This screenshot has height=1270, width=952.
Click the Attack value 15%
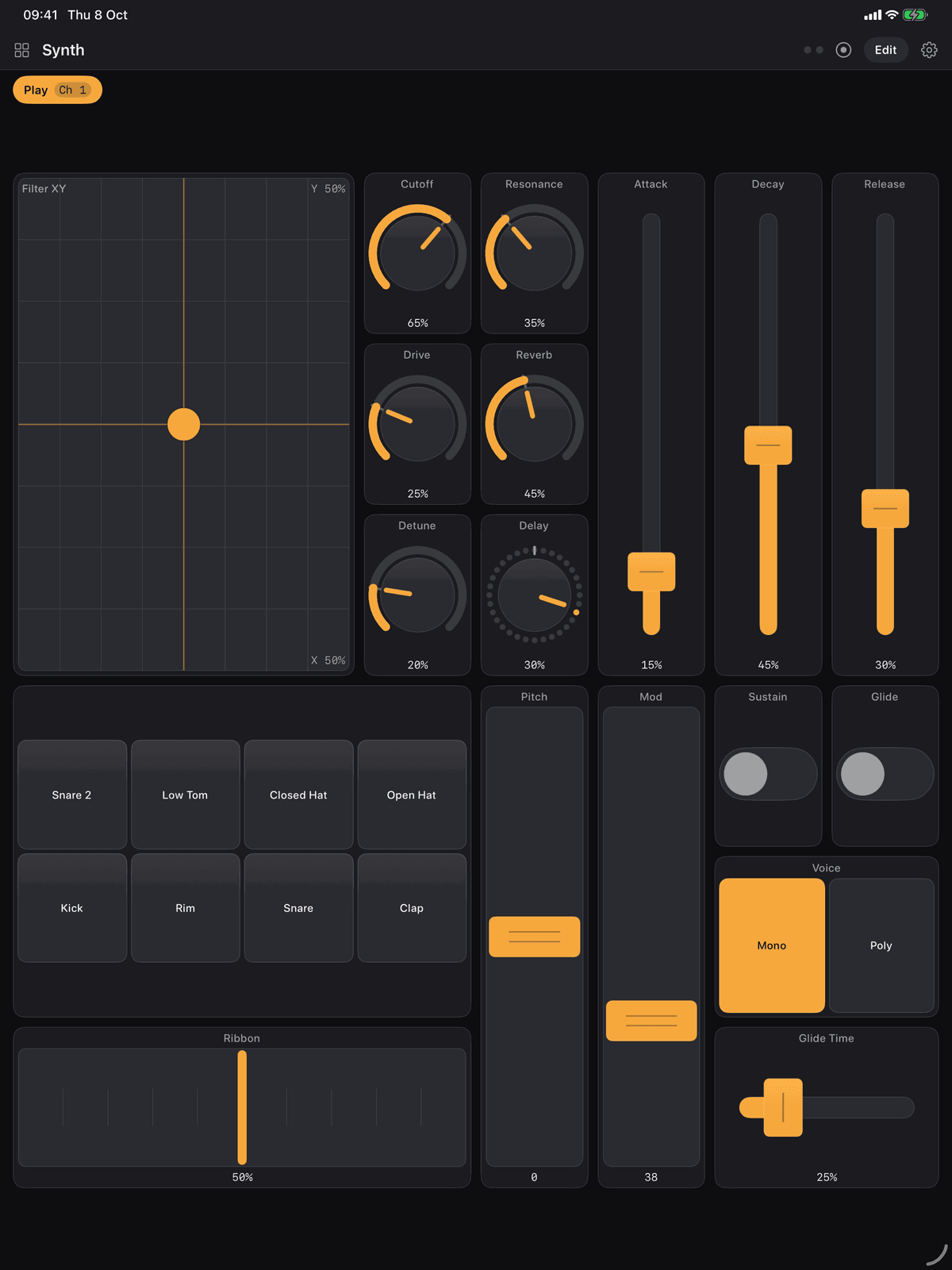651,665
